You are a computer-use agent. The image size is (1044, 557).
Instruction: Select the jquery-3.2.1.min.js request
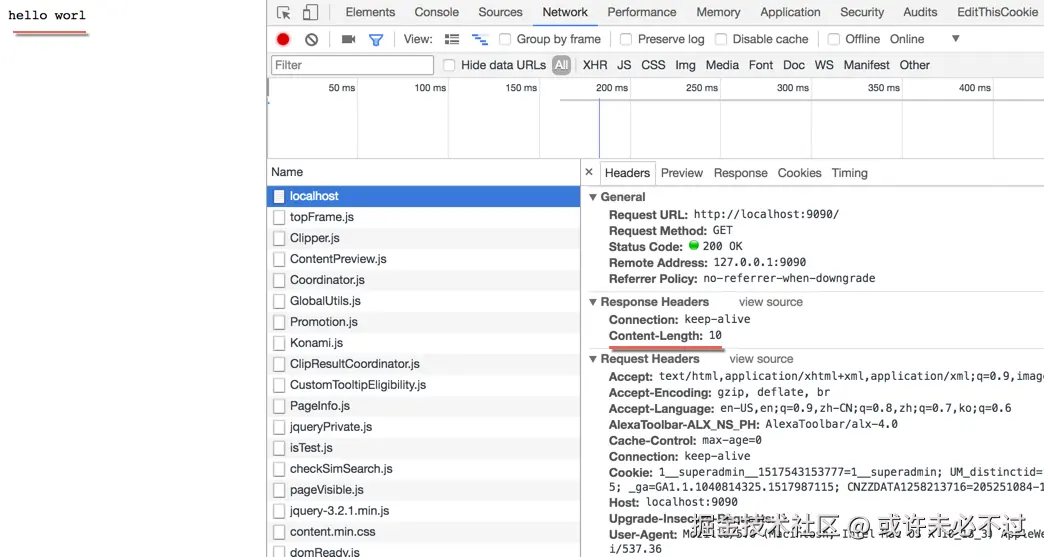(x=423, y=511)
